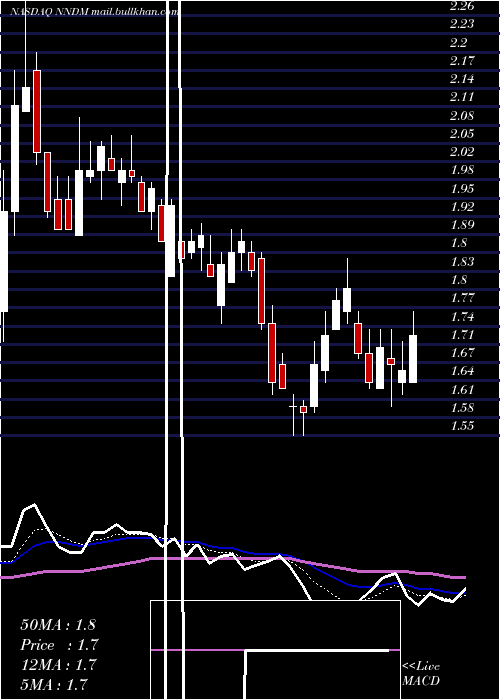This screenshot has width=500, height=700.
Task: Click the 1.83 price axis label
Action: coord(462,261)
